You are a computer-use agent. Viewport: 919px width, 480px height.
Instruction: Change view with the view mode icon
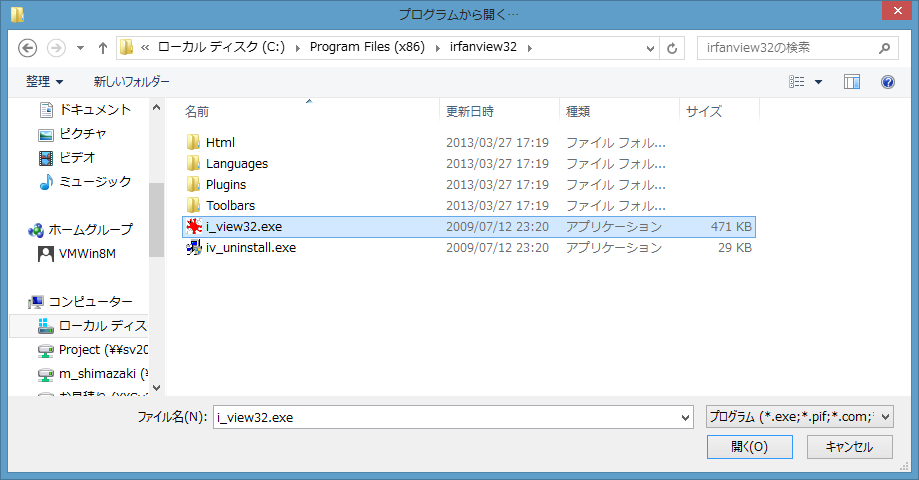[797, 81]
